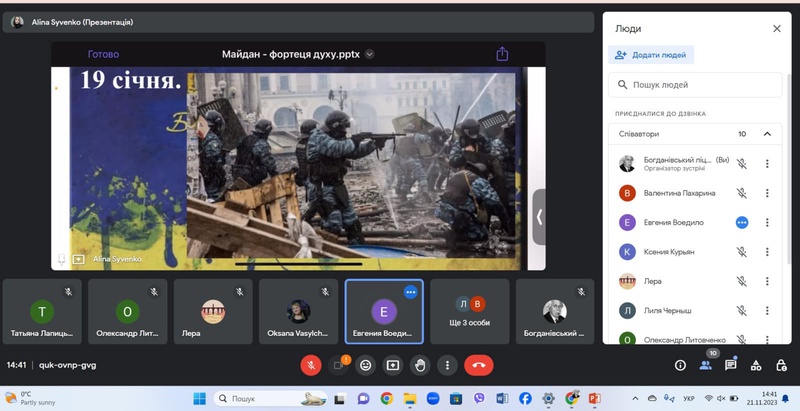Screen dimensions: 800x411
Task: Select the Евгения Воеди... participant tile
Action: pos(384,312)
